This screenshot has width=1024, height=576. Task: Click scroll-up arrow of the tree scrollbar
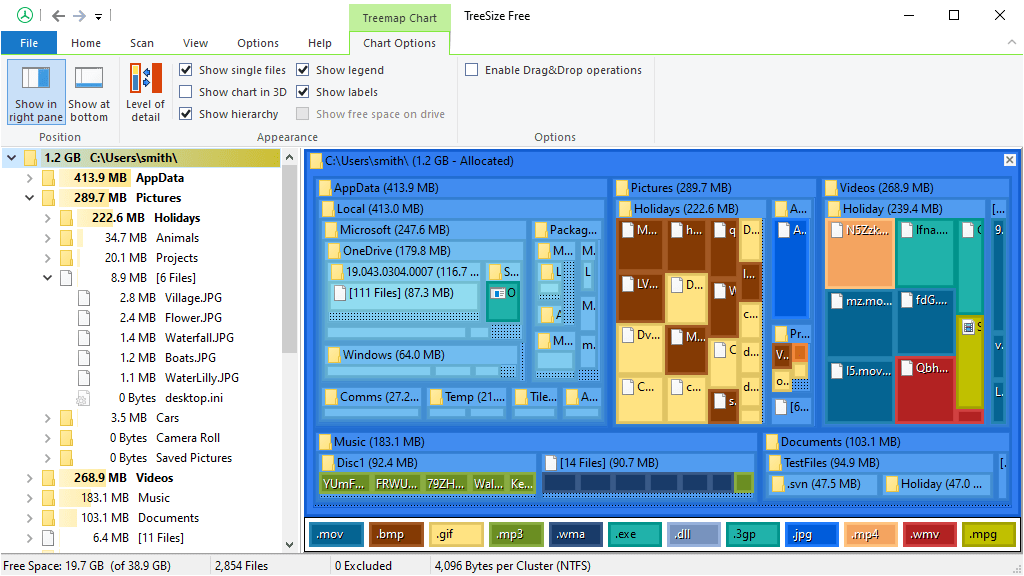click(290, 157)
